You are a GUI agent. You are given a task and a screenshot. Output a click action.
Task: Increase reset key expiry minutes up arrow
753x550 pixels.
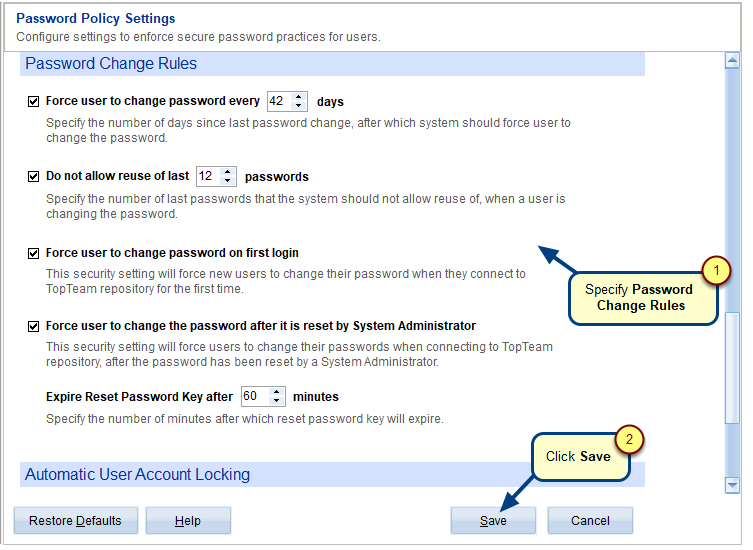(x=277, y=391)
